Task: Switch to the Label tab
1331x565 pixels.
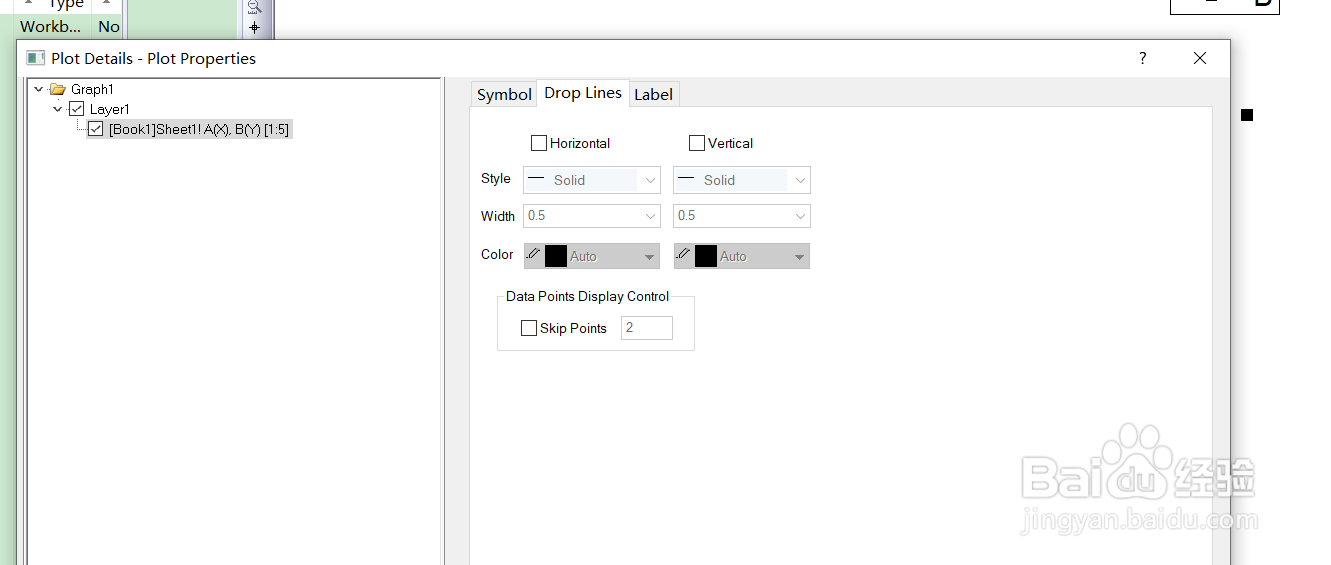Action: click(x=653, y=94)
